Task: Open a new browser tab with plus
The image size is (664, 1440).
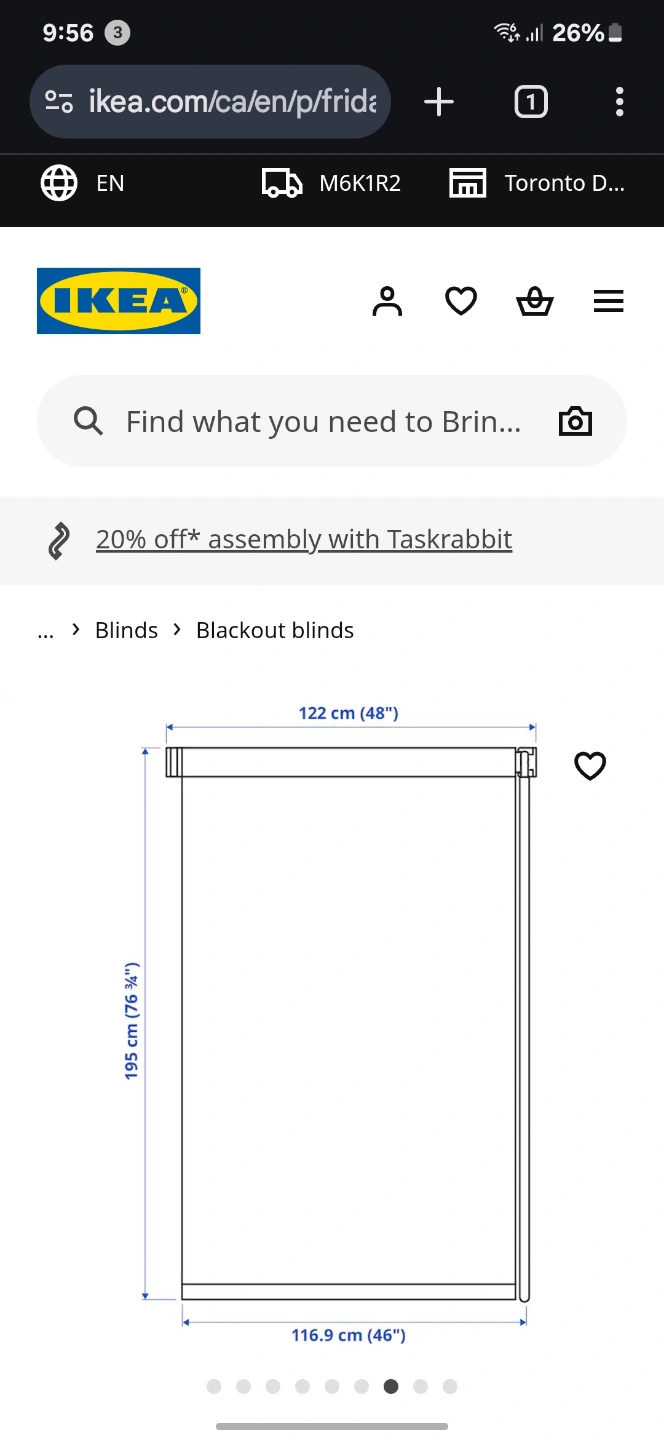Action: [x=439, y=102]
